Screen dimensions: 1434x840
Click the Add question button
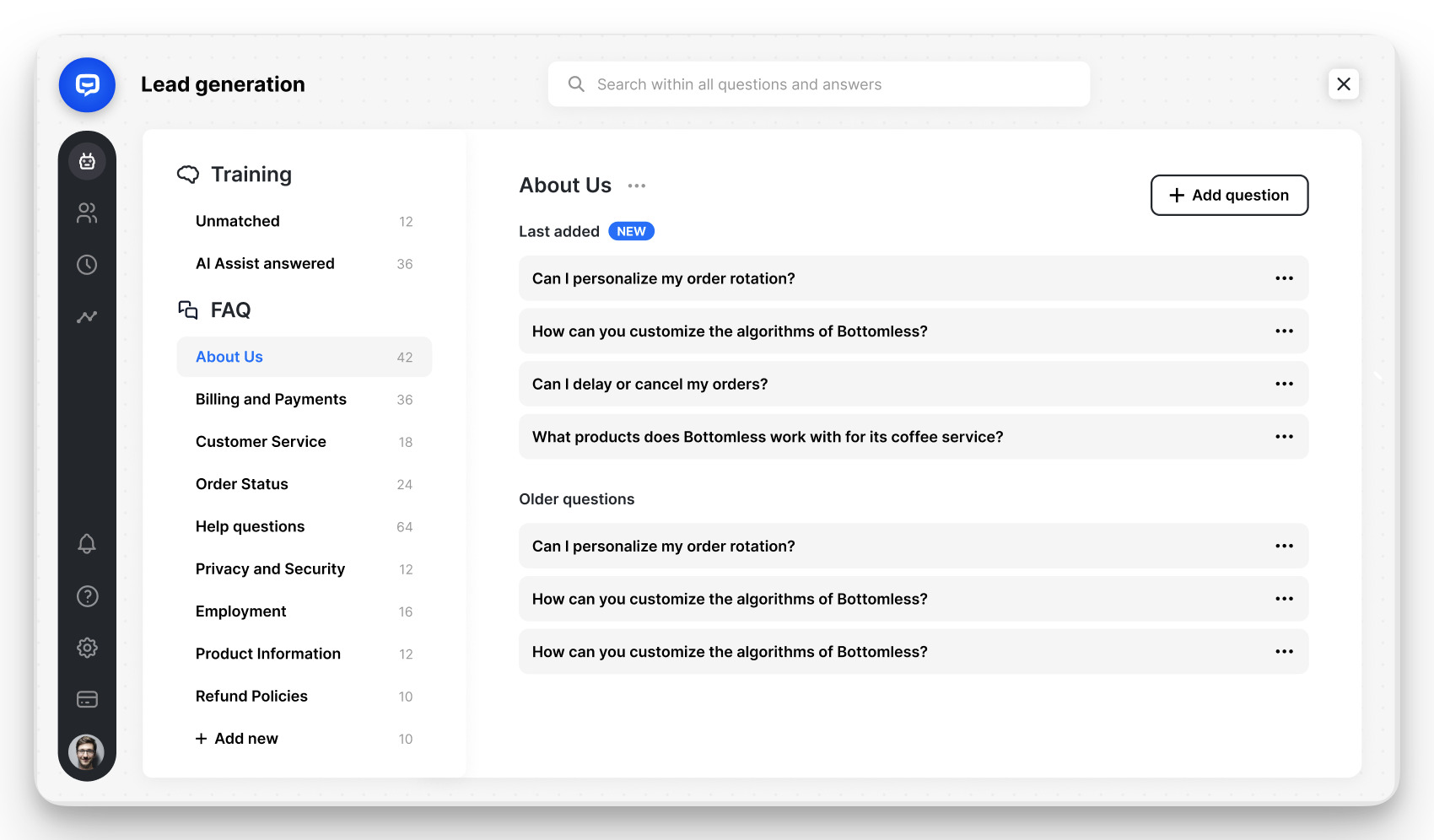[x=1229, y=195]
